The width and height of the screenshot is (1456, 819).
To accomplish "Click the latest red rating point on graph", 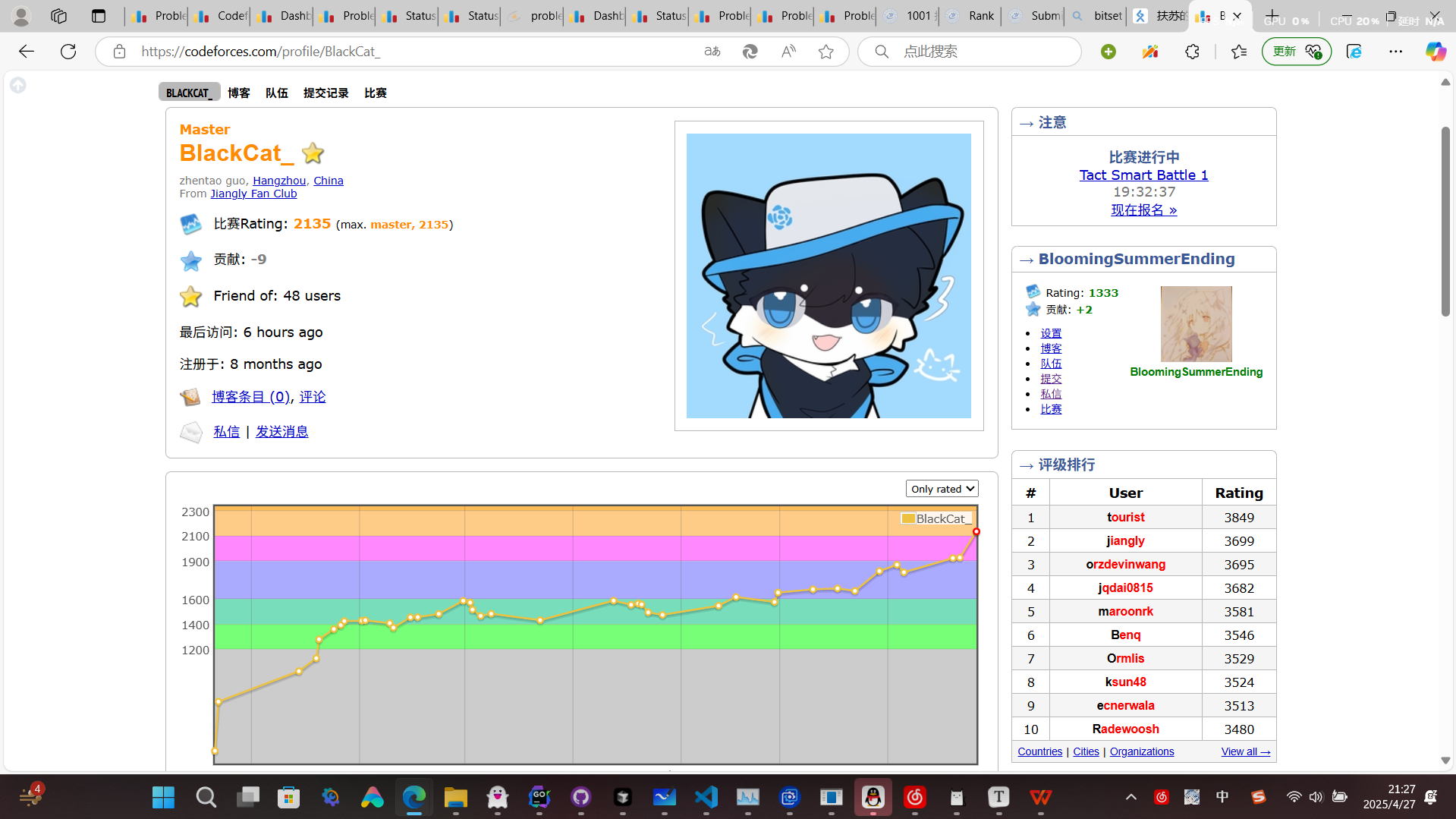I will (x=976, y=531).
